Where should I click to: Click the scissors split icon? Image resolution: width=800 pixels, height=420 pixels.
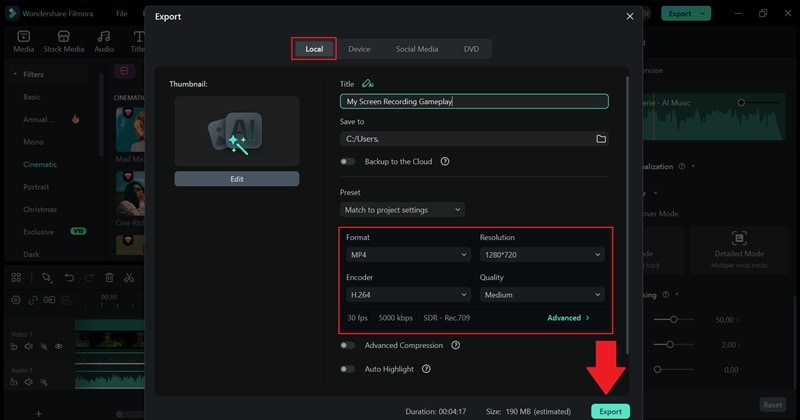(x=129, y=278)
